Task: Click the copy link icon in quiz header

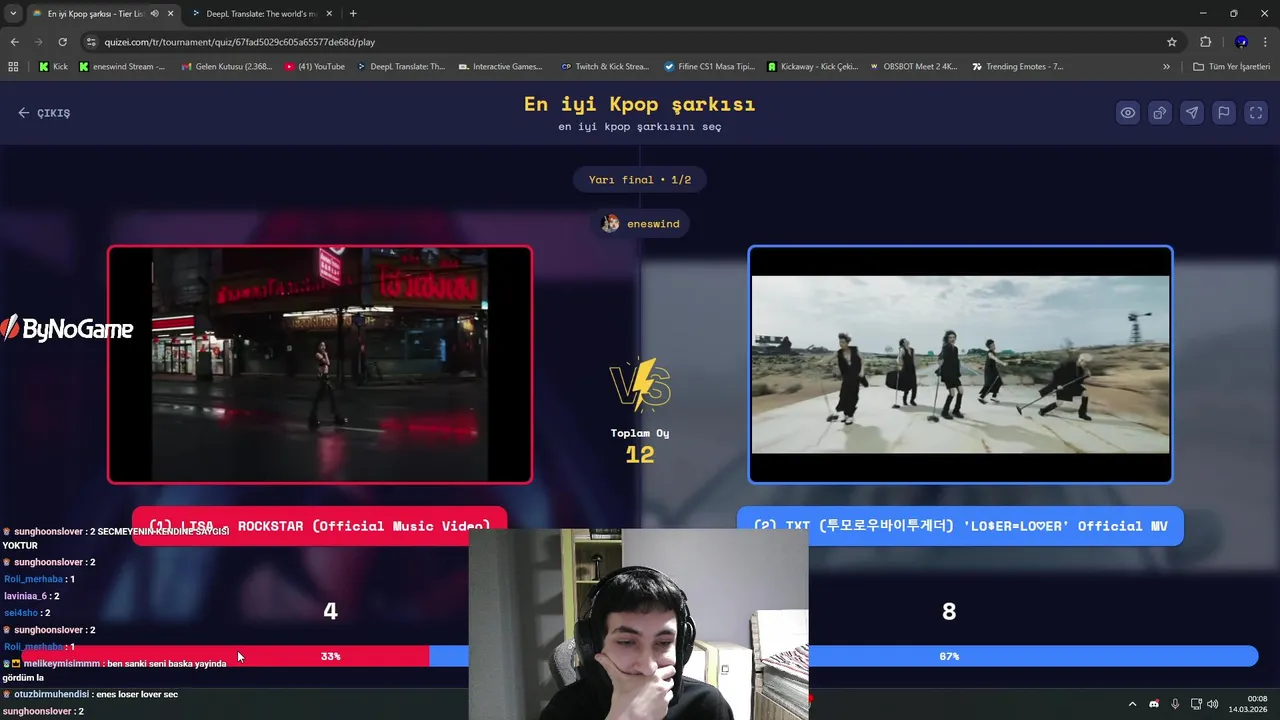Action: [1159, 113]
